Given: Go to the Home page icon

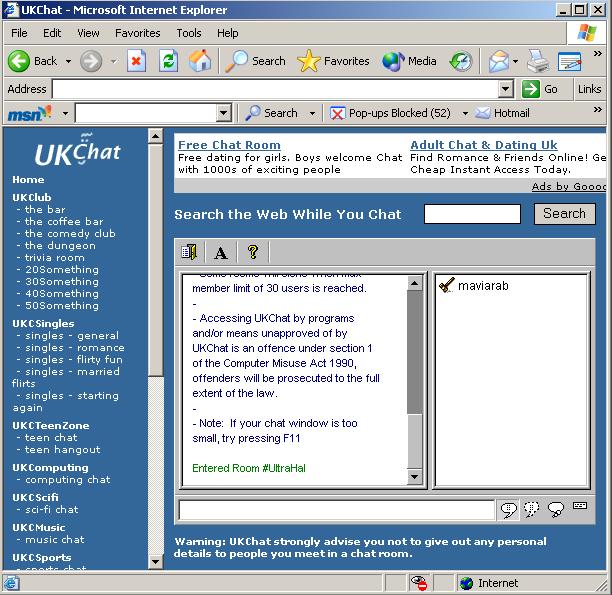Looking at the screenshot, I should coord(200,61).
